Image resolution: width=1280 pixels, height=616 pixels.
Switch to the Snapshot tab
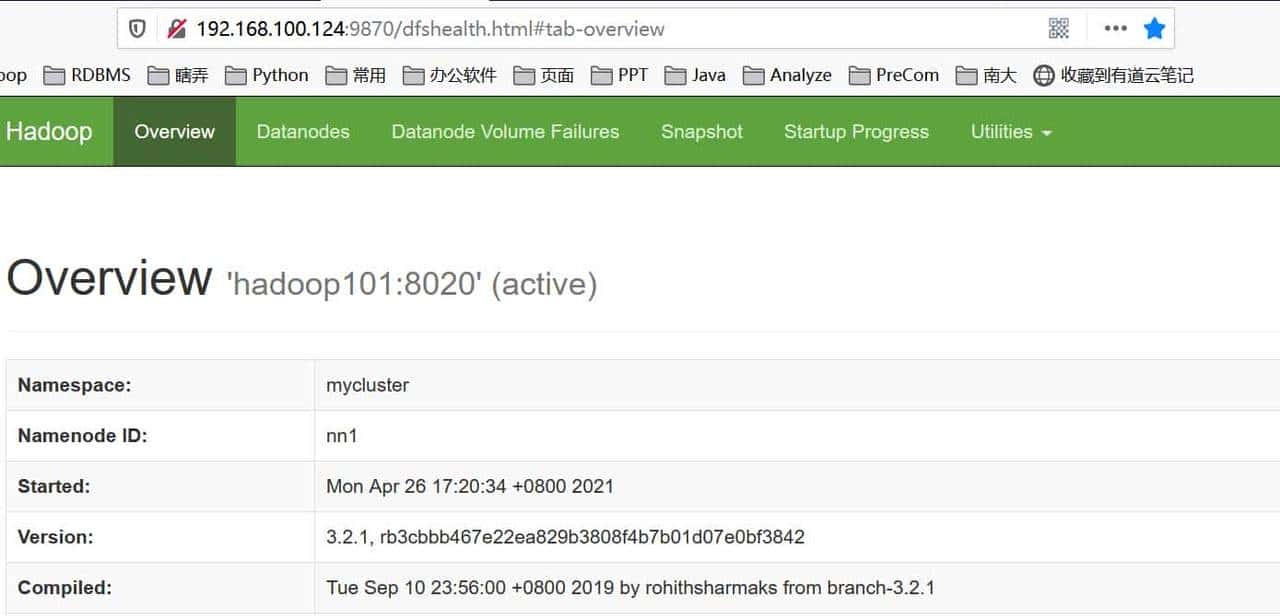pyautogui.click(x=701, y=131)
